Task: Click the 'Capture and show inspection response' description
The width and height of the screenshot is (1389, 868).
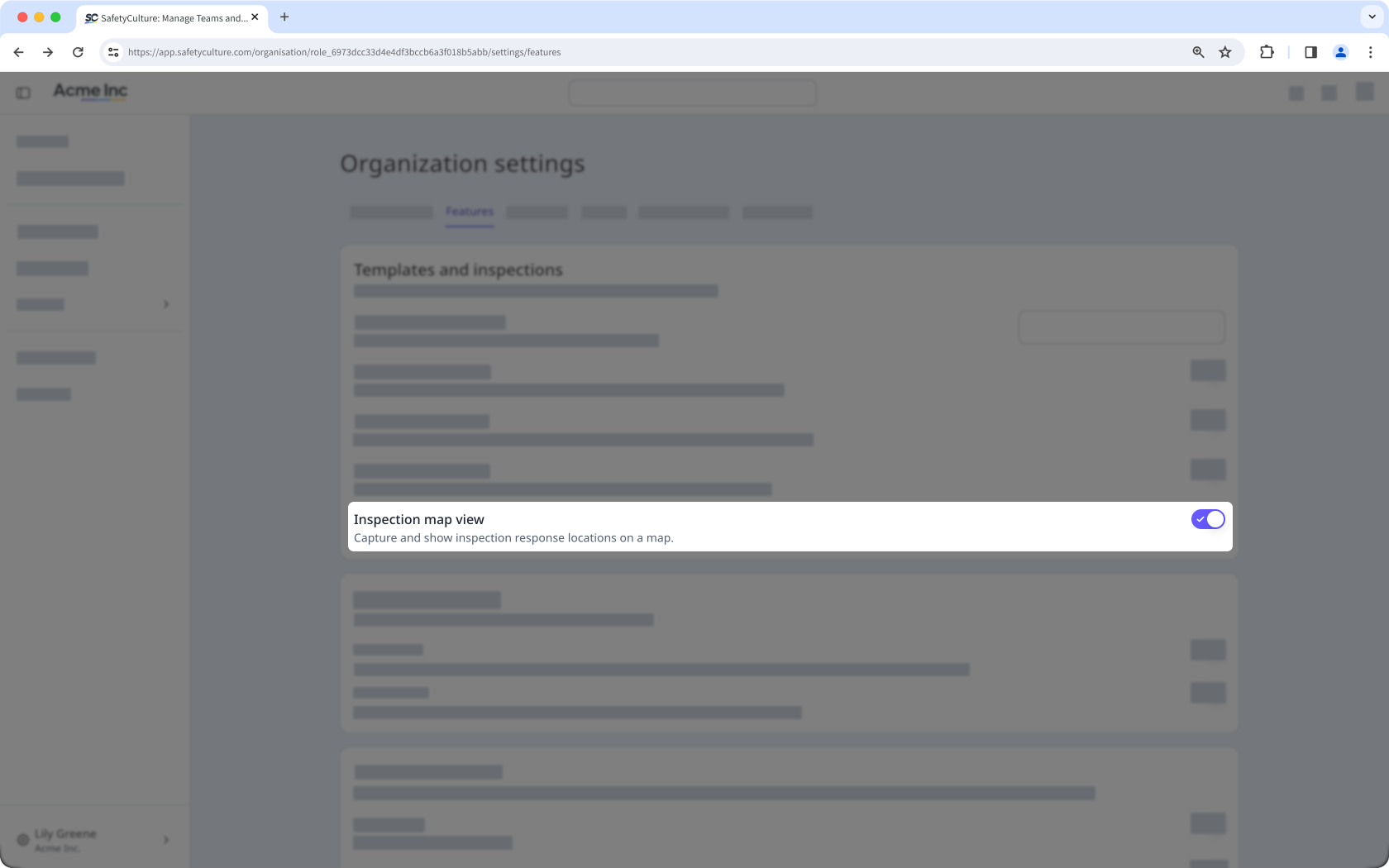Action: (513, 537)
